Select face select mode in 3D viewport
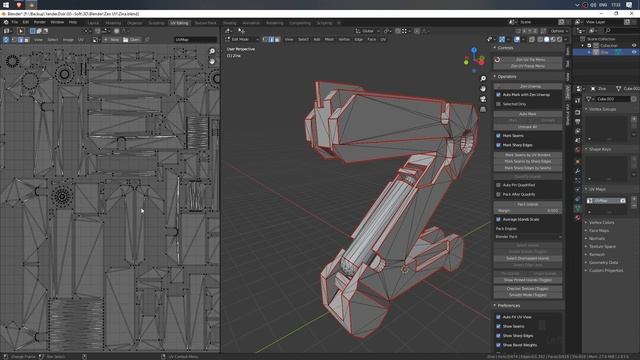The image size is (640, 360). (x=277, y=39)
